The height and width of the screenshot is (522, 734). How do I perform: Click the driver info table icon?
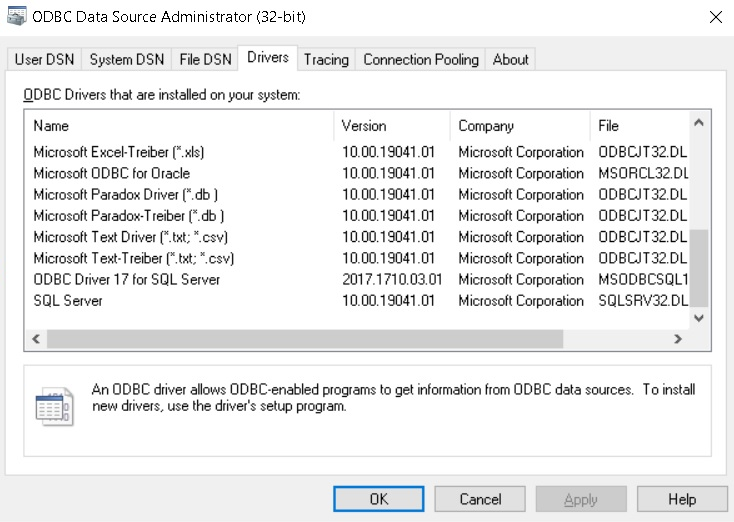pos(54,406)
